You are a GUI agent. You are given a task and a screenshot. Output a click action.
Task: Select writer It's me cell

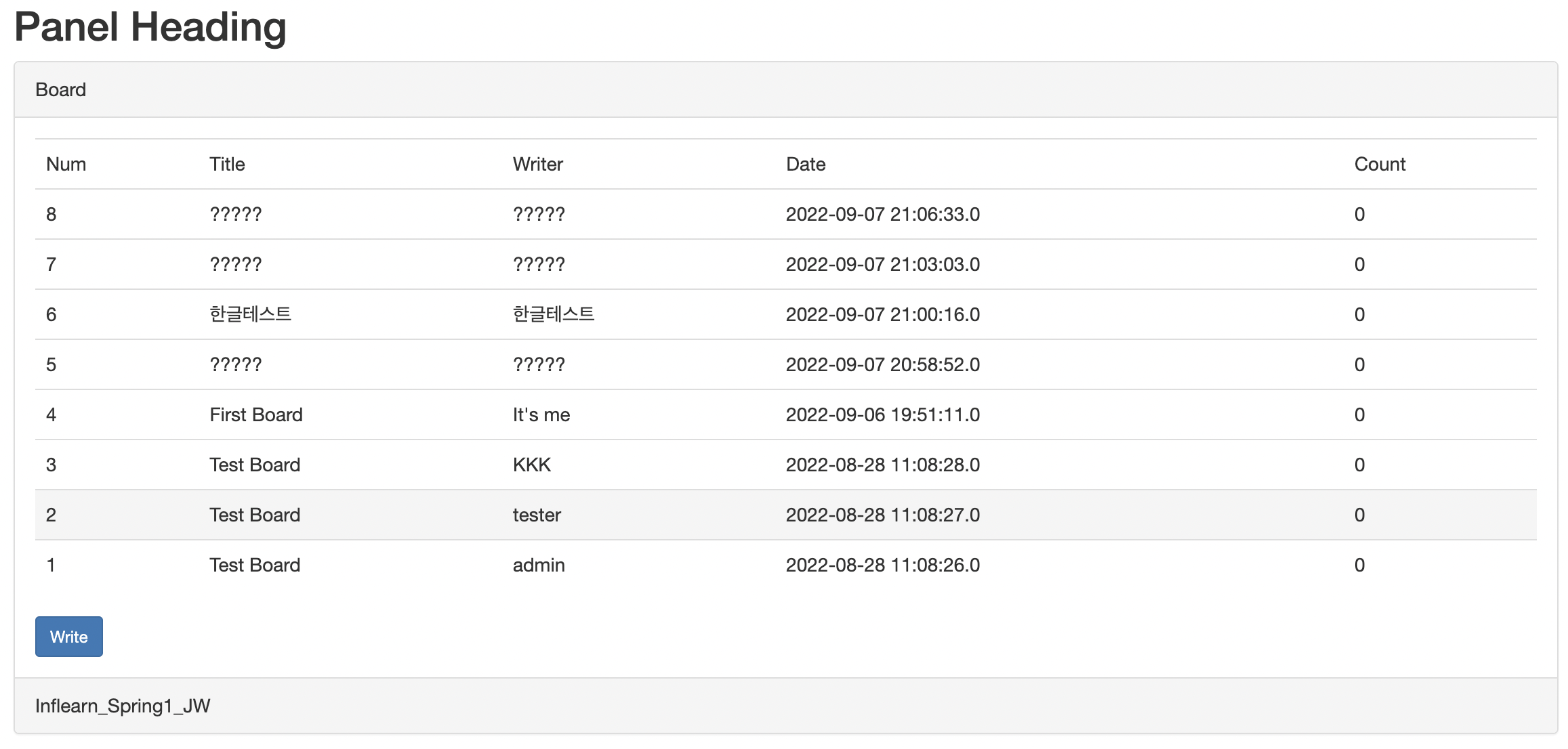[x=541, y=414]
